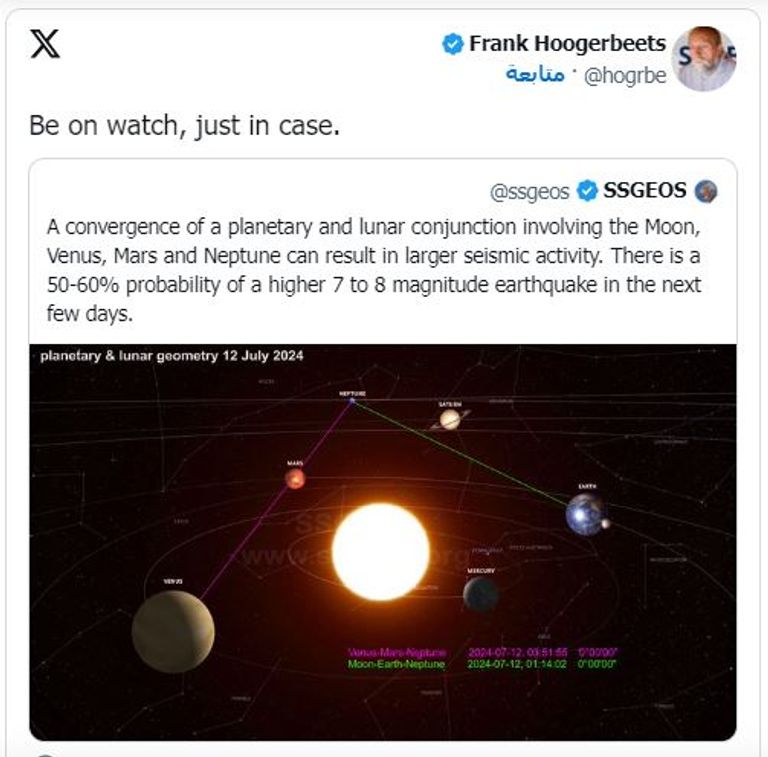The image size is (768, 757).
Task: Select the Venus planet in the image
Action: tap(173, 630)
